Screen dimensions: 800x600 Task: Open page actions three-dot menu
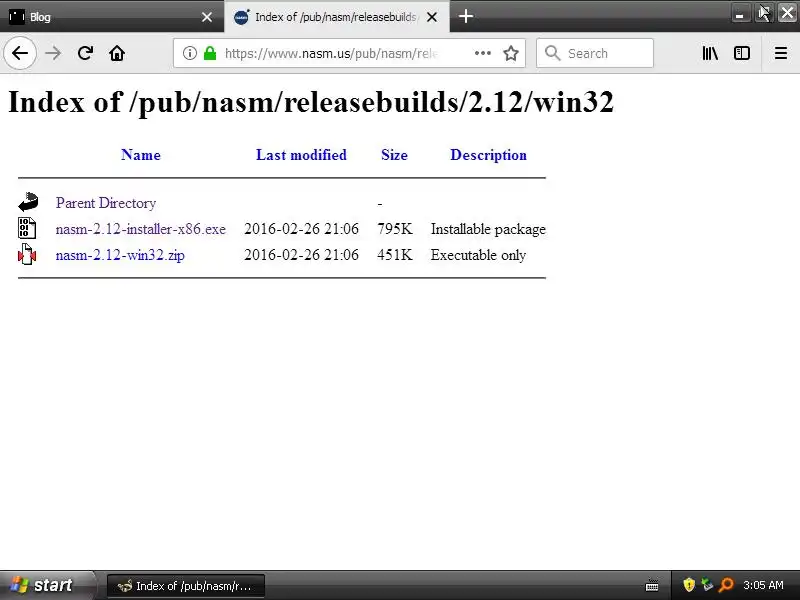(x=483, y=53)
